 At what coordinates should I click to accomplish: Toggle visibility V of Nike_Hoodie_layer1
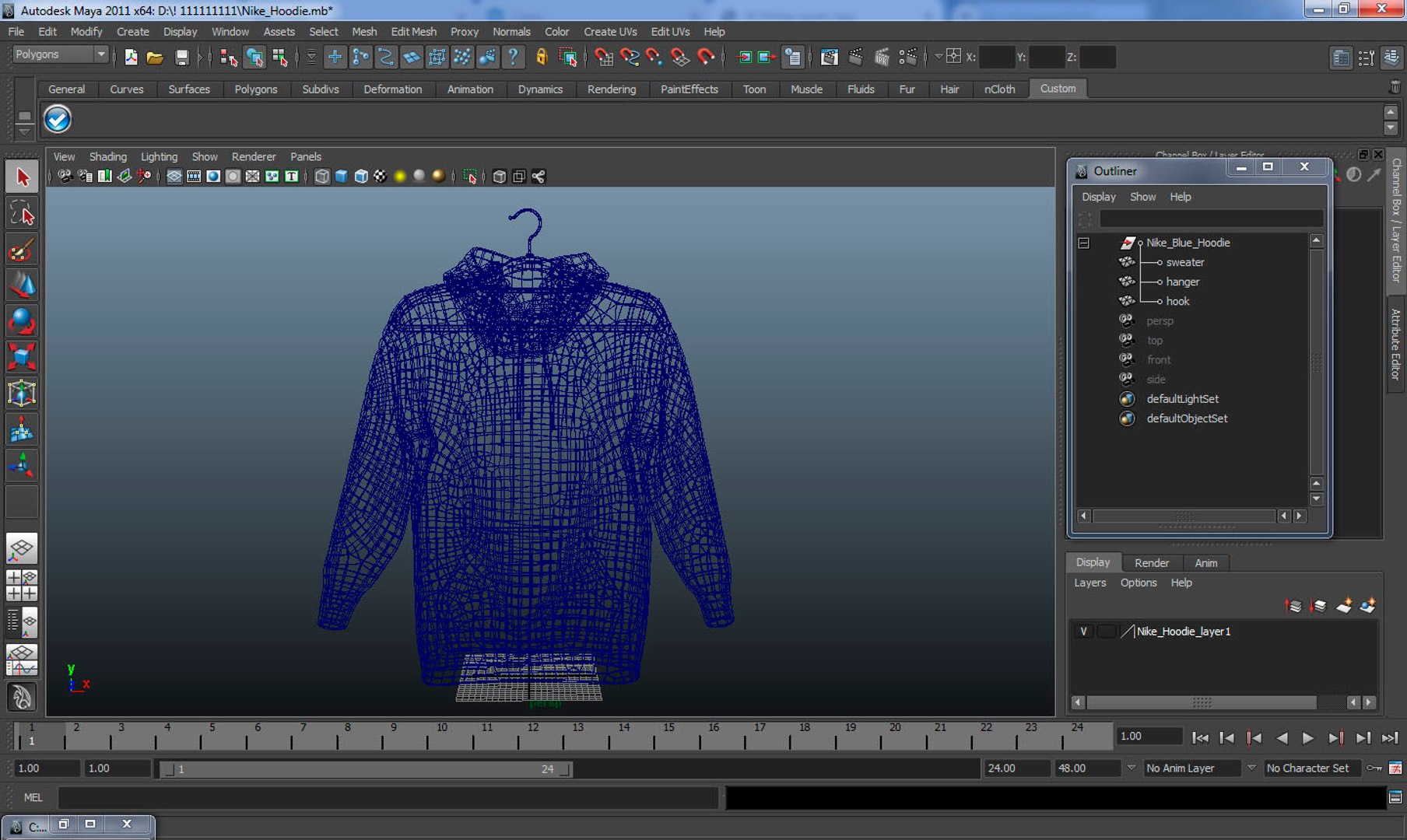pos(1083,632)
